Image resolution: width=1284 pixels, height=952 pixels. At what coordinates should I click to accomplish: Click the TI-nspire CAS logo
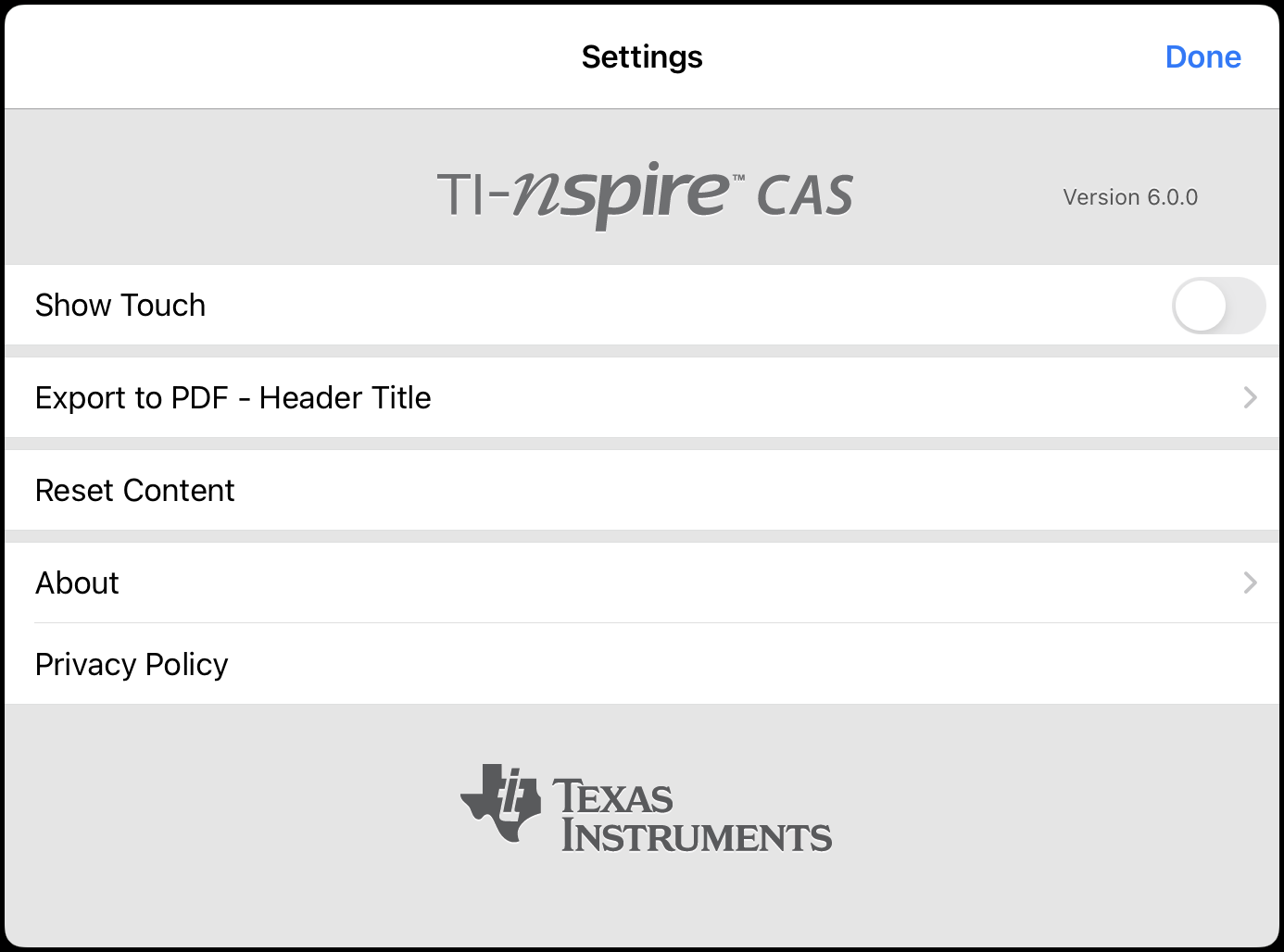[x=645, y=194]
